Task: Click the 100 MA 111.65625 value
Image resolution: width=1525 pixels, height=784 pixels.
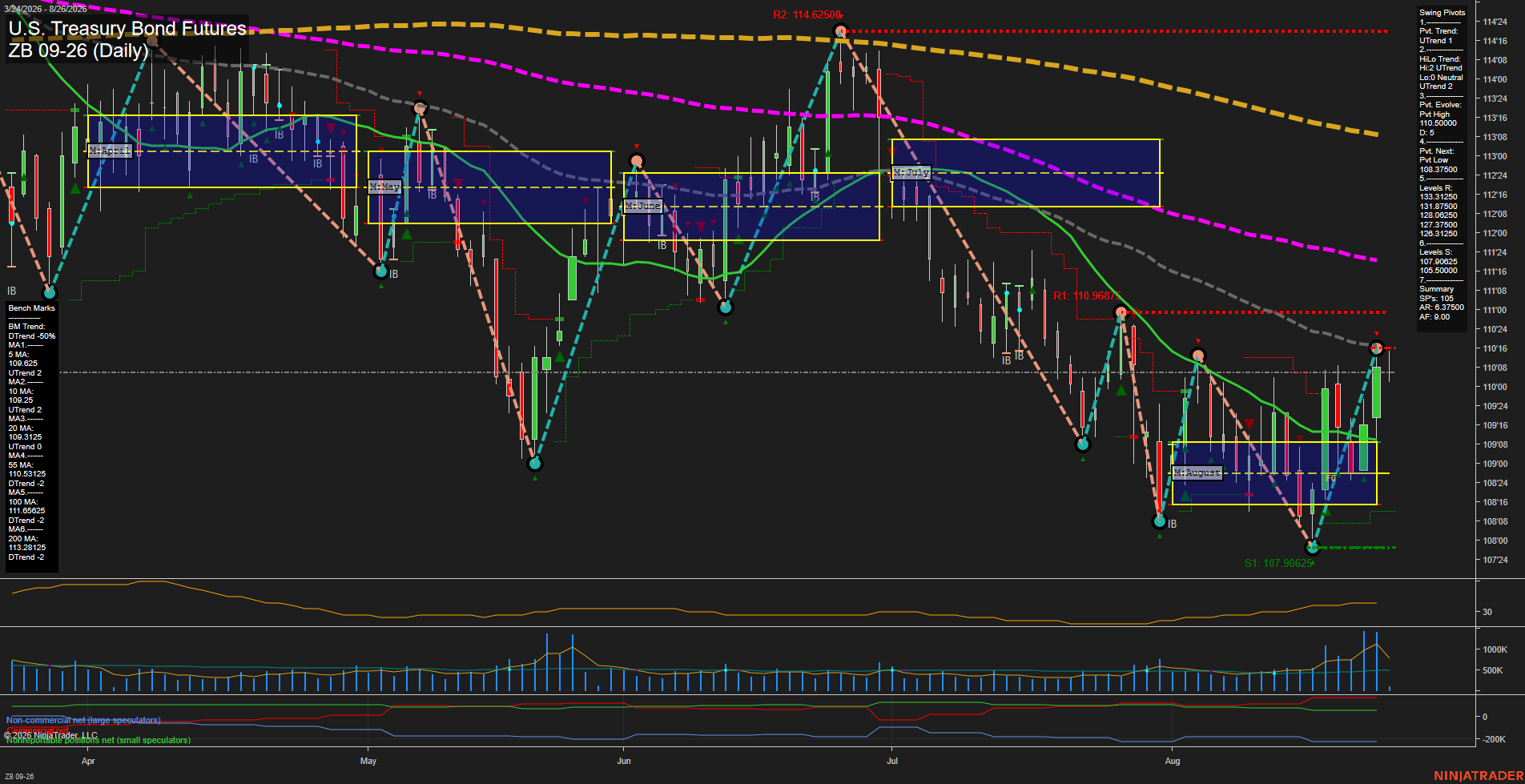Action: [27, 511]
